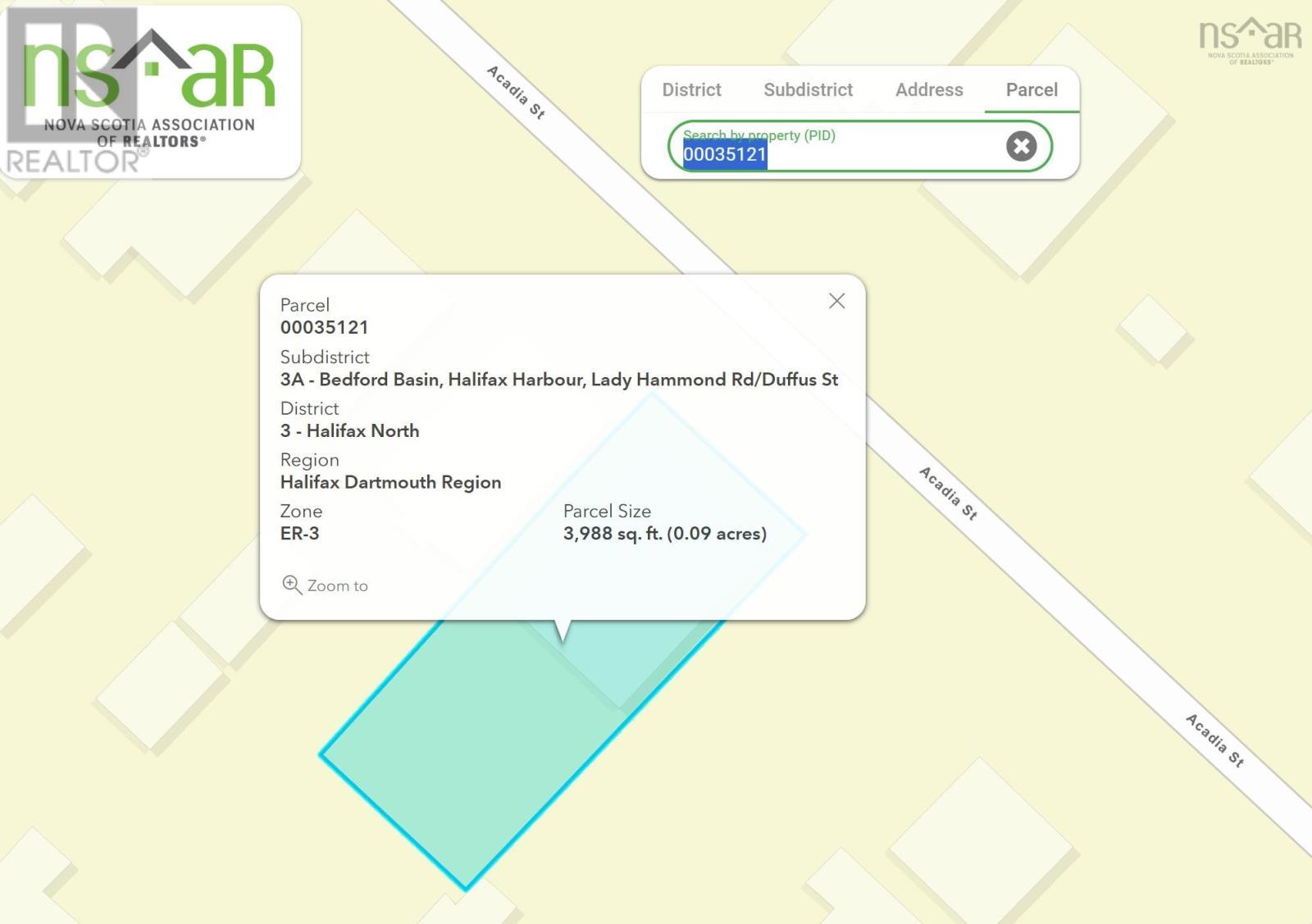Click the bottom-right Acadia St label
This screenshot has width=1312, height=924.
pyautogui.click(x=1214, y=740)
